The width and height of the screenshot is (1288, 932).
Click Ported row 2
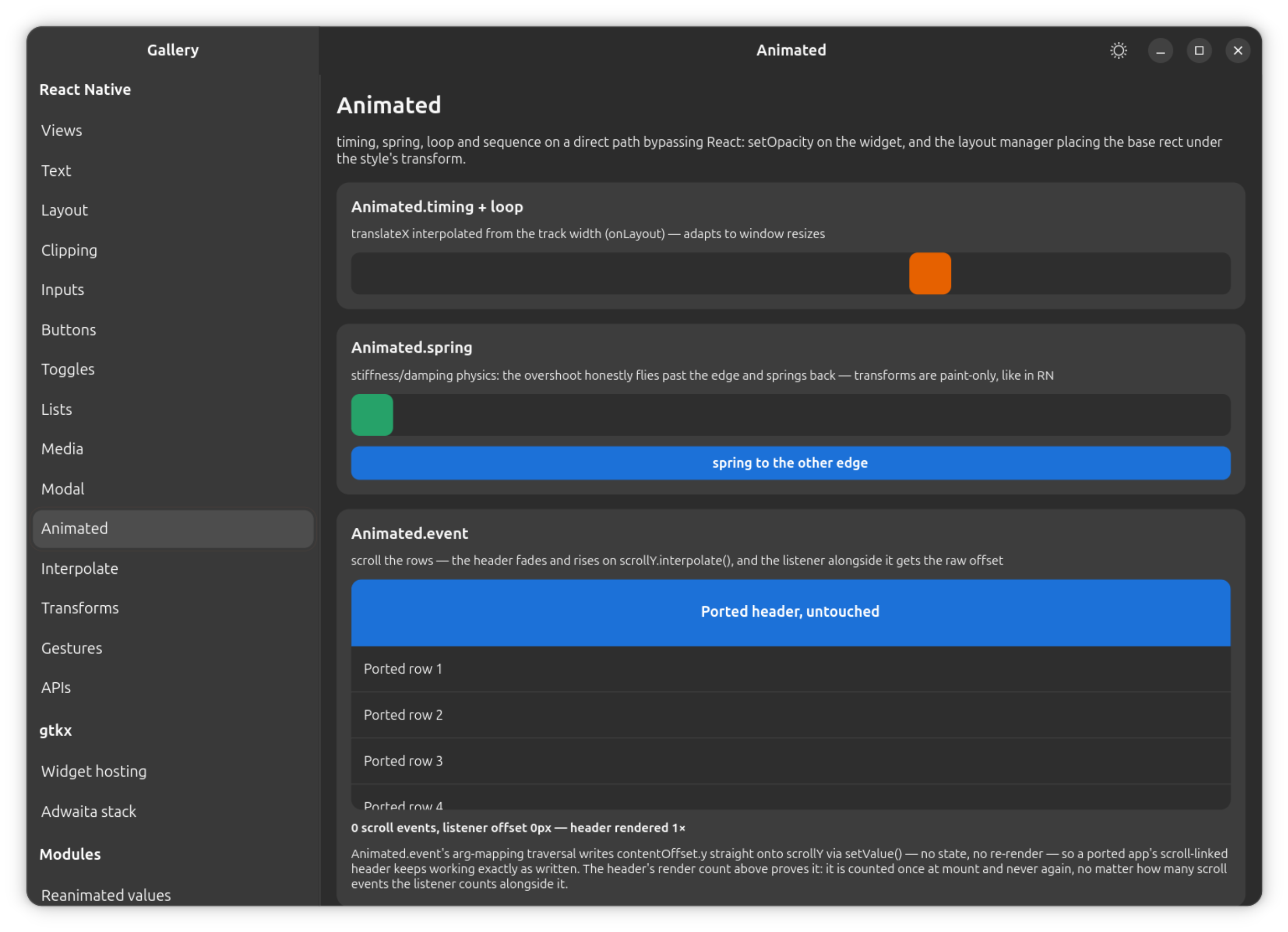[x=791, y=715]
